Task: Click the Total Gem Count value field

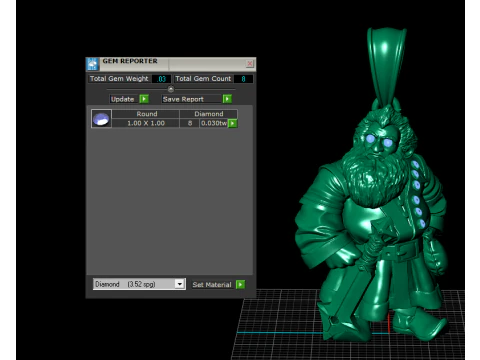Action: click(x=243, y=79)
